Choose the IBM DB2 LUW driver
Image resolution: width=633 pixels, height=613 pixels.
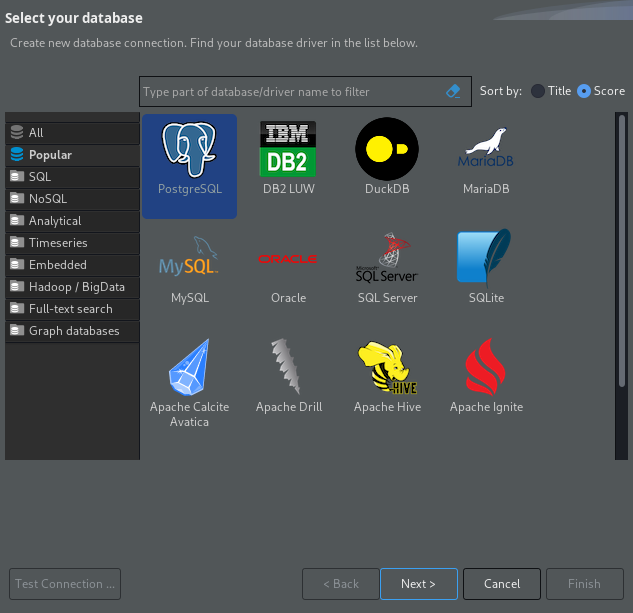[288, 158]
